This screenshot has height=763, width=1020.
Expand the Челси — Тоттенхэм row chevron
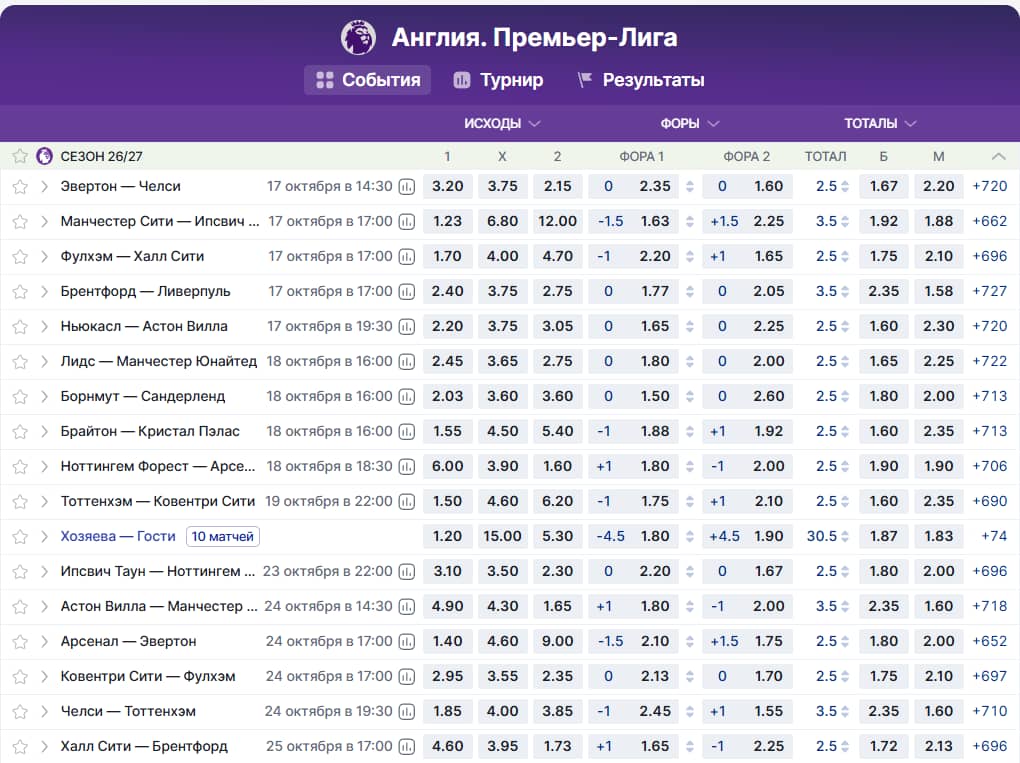[x=44, y=712]
